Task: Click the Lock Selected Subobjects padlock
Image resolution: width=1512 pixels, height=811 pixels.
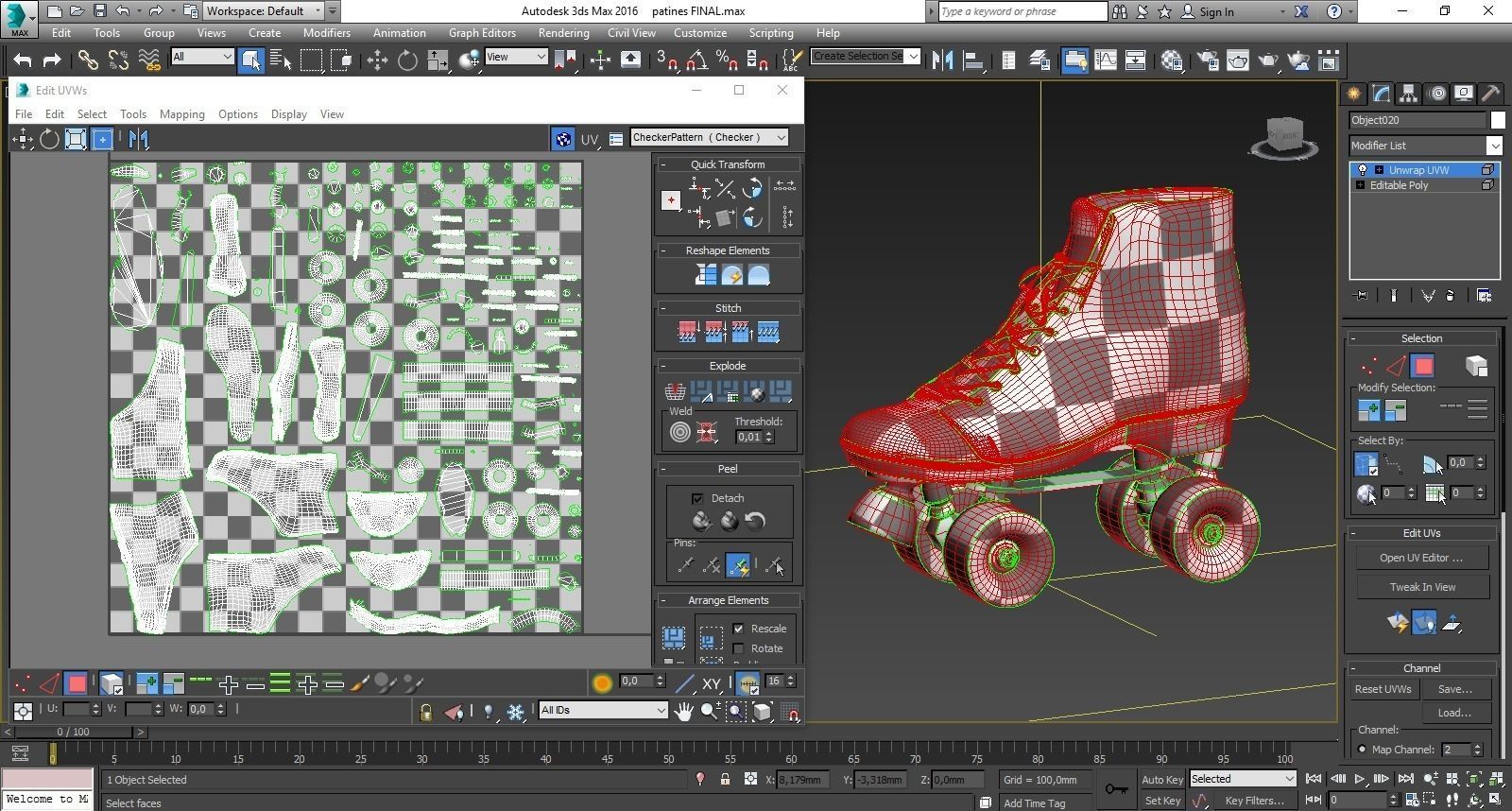Action: point(425,712)
